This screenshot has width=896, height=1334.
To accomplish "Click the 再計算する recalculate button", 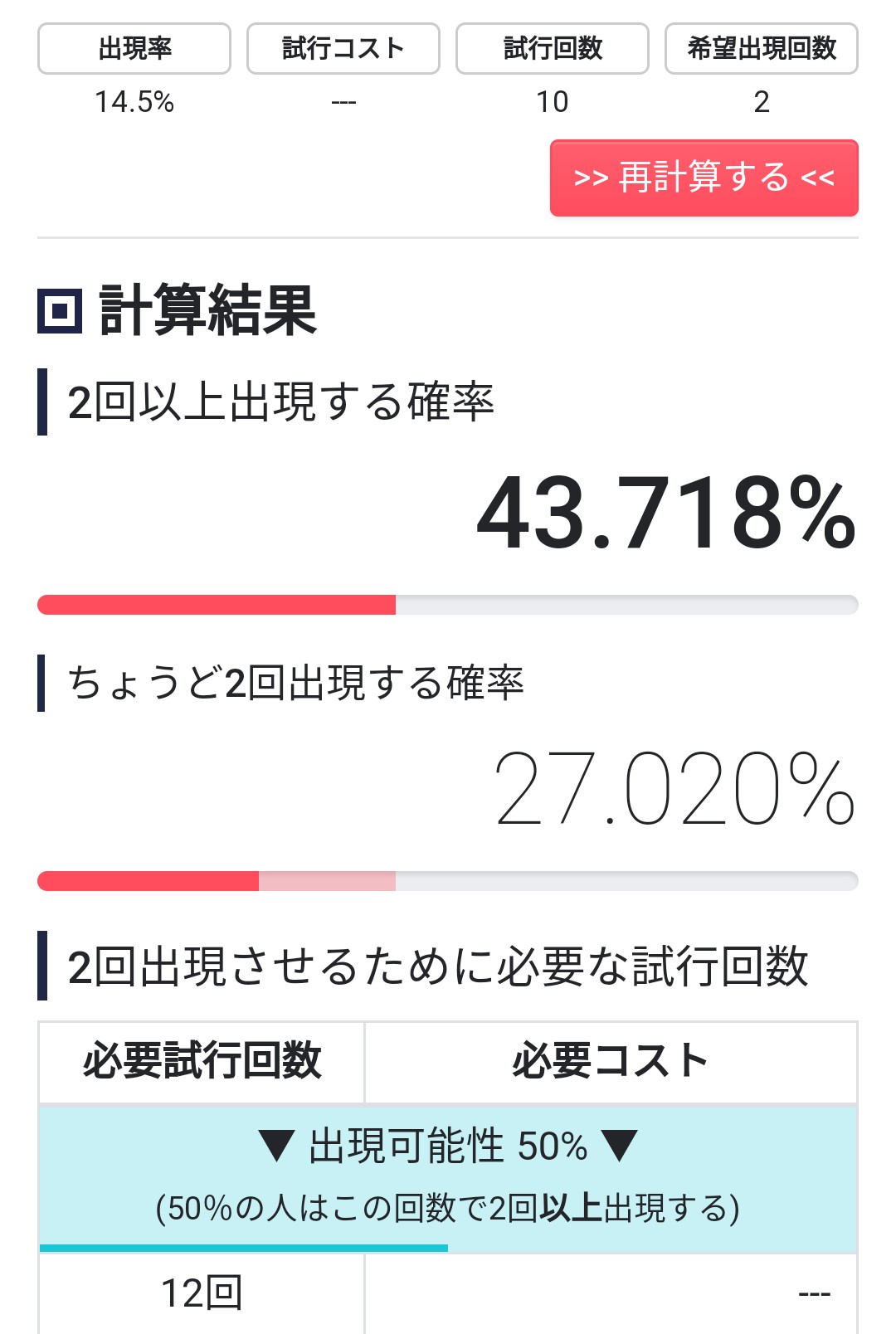I will [x=704, y=178].
